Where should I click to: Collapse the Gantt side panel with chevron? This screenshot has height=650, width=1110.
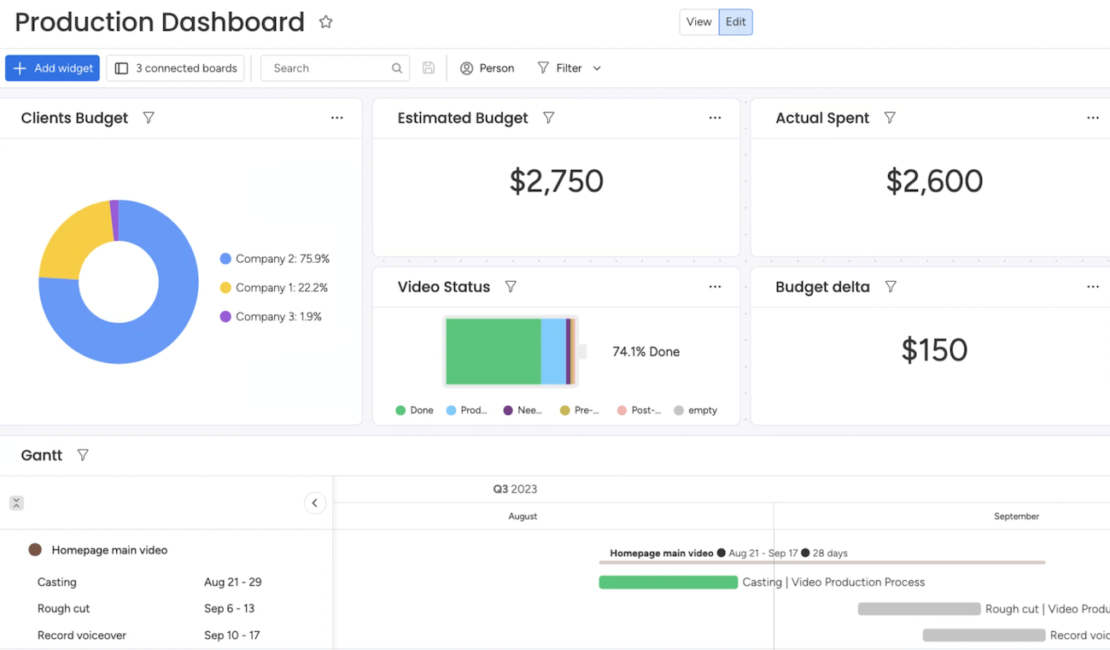[315, 503]
